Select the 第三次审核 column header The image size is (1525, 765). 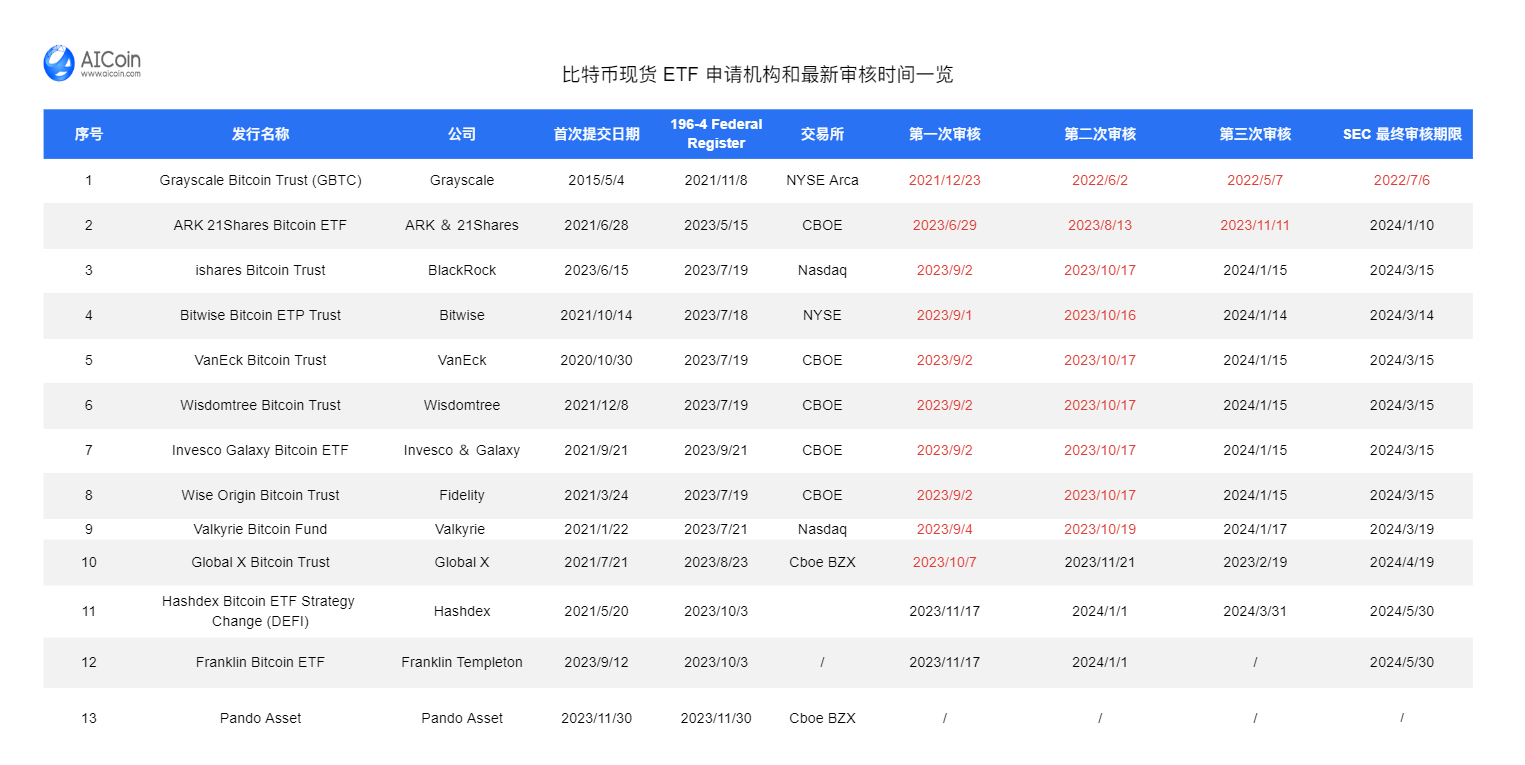coord(1255,134)
